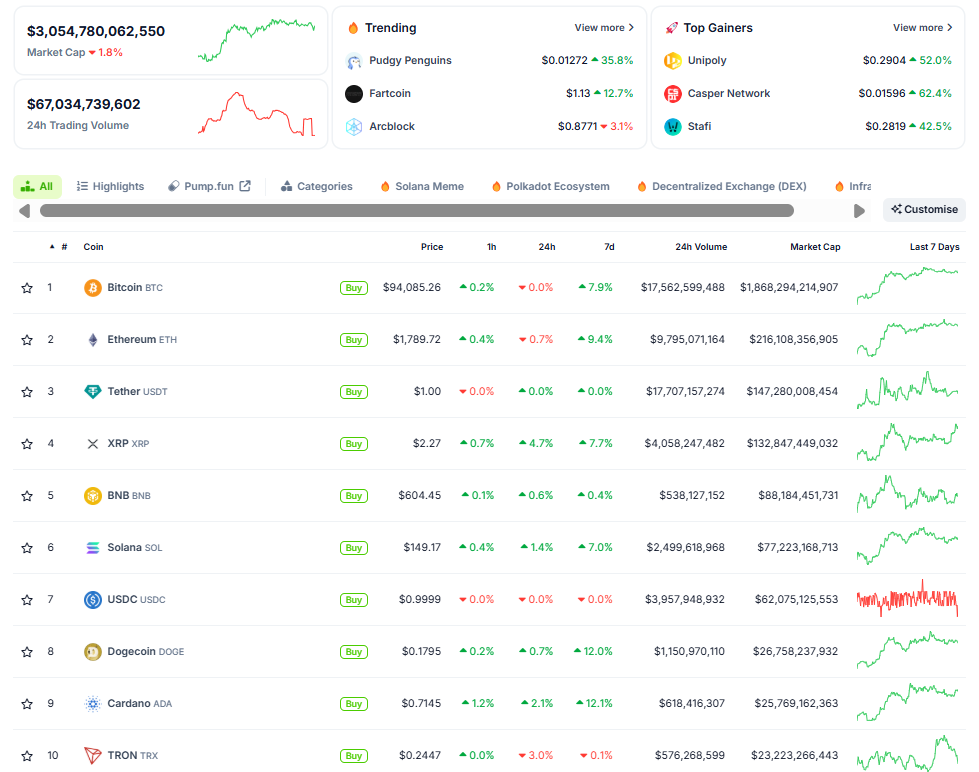Click the Bitcoin logo icon
This screenshot has width=979, height=772.
93,288
